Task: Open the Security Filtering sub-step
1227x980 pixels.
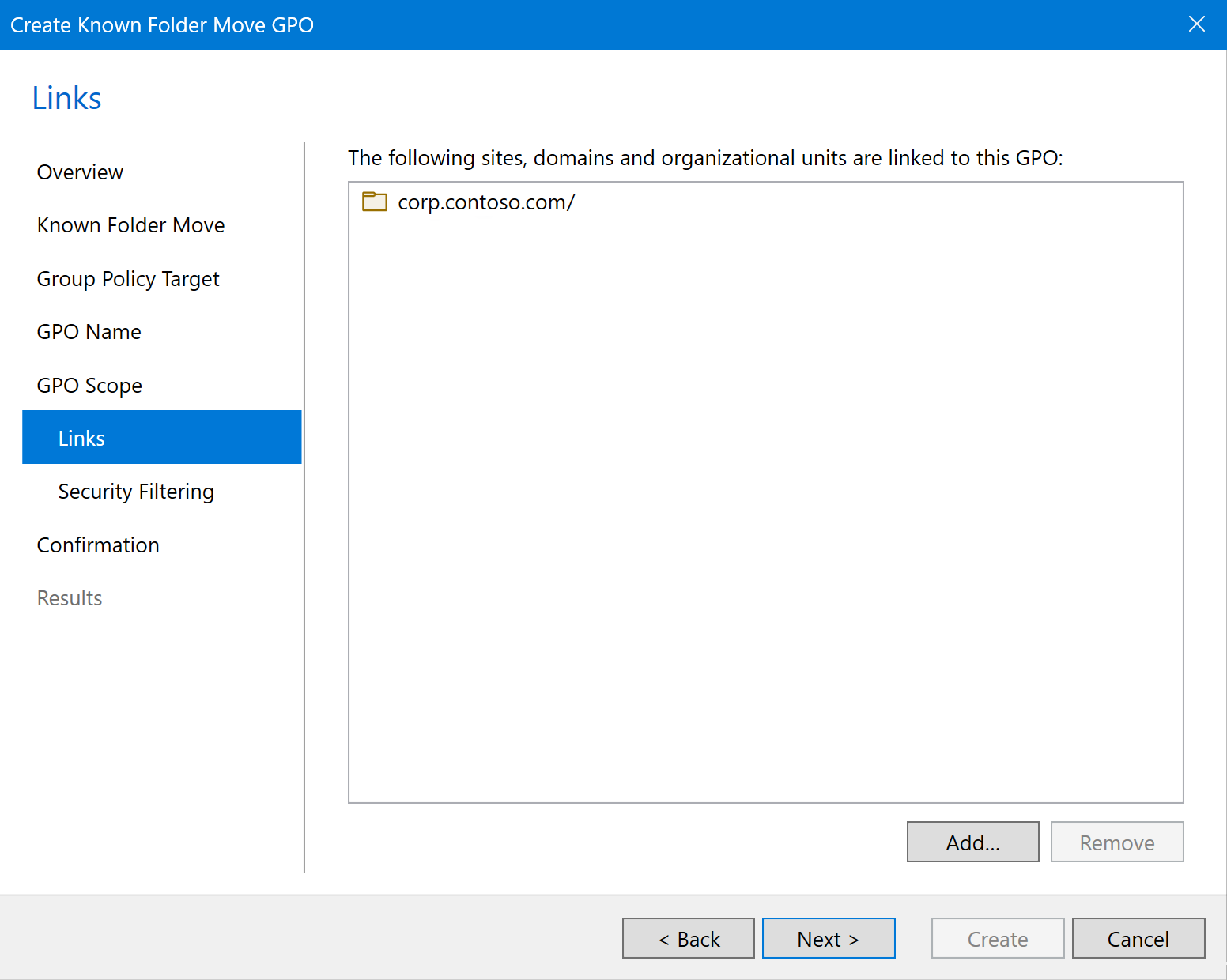Action: point(136,492)
